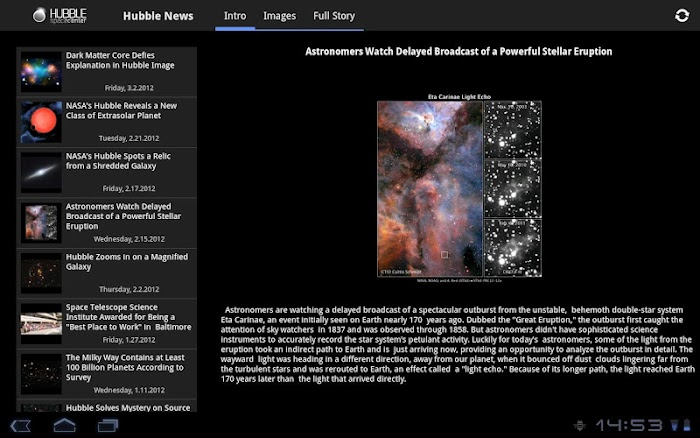Go to the Android home screen
700x438 pixels.
tap(64, 425)
